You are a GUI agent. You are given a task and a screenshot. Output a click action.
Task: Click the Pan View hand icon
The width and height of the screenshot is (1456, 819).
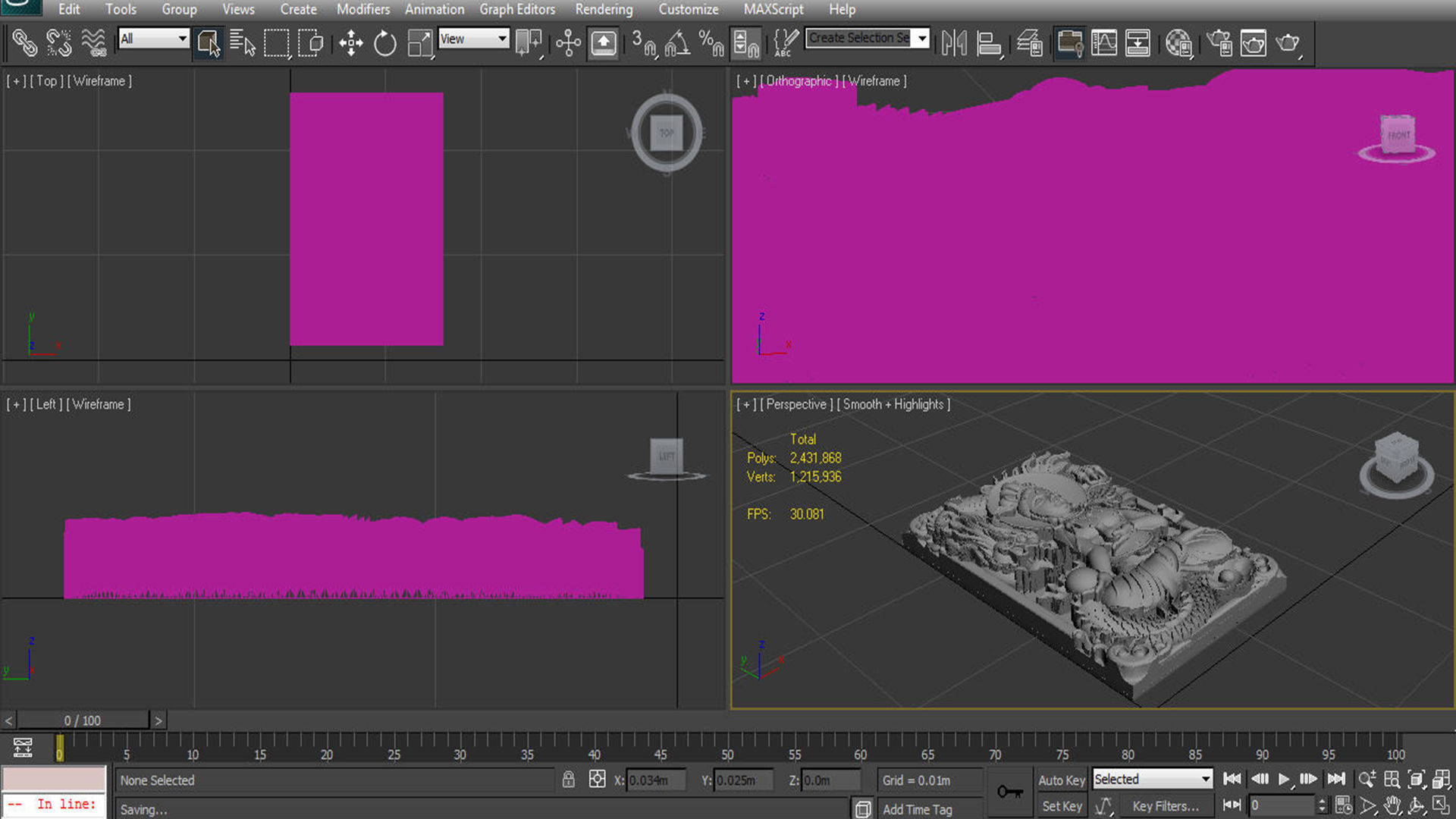[1392, 805]
